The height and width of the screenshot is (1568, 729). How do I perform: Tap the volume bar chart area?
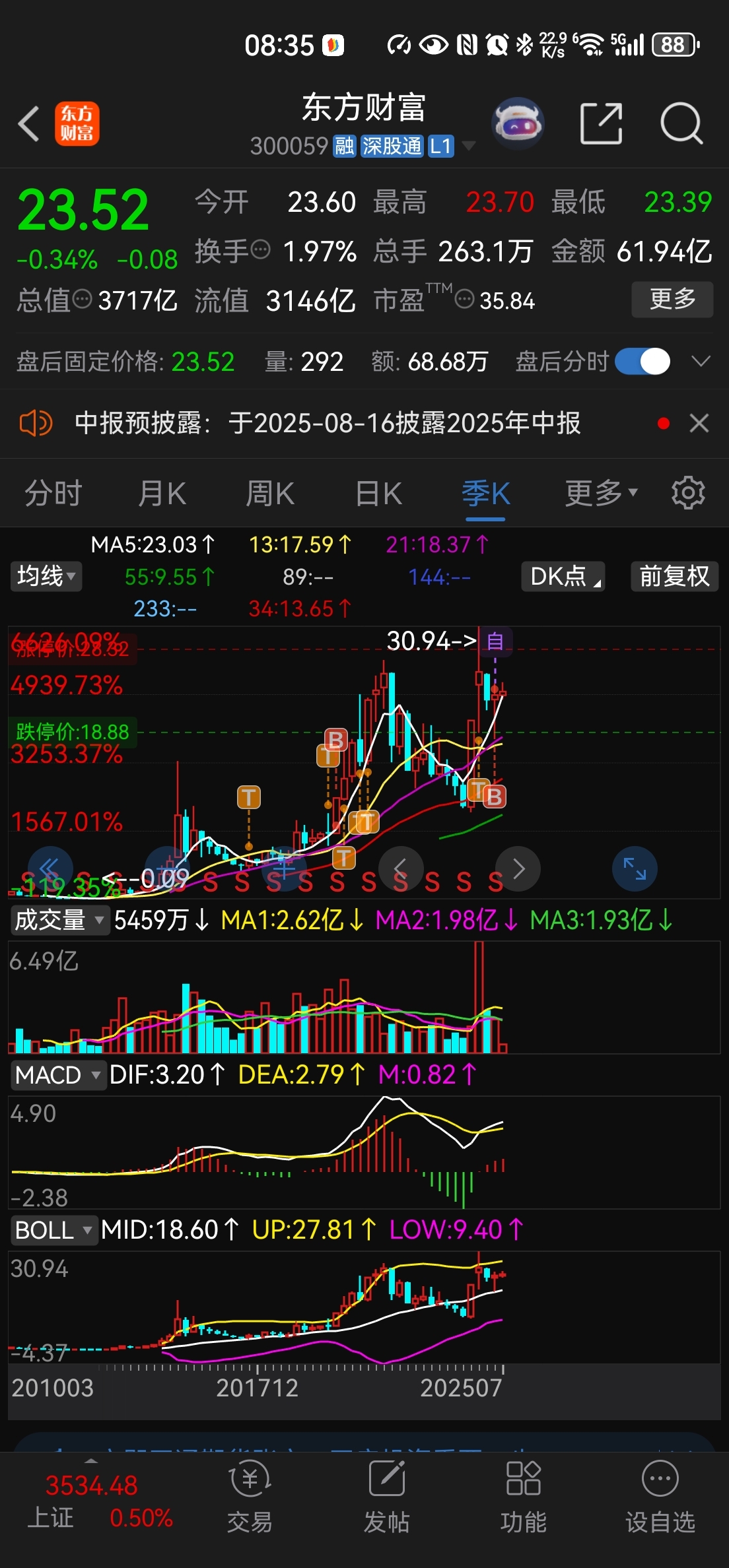click(364, 997)
